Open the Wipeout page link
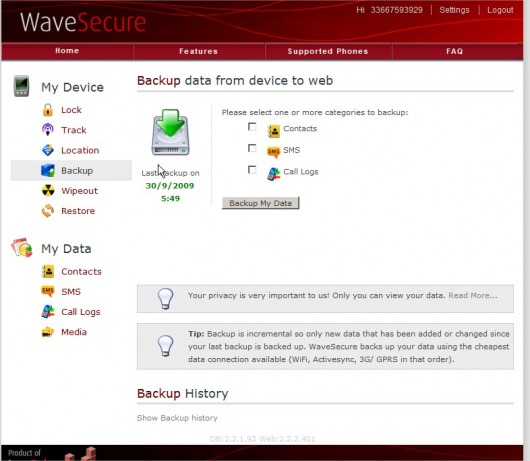 [x=79, y=191]
